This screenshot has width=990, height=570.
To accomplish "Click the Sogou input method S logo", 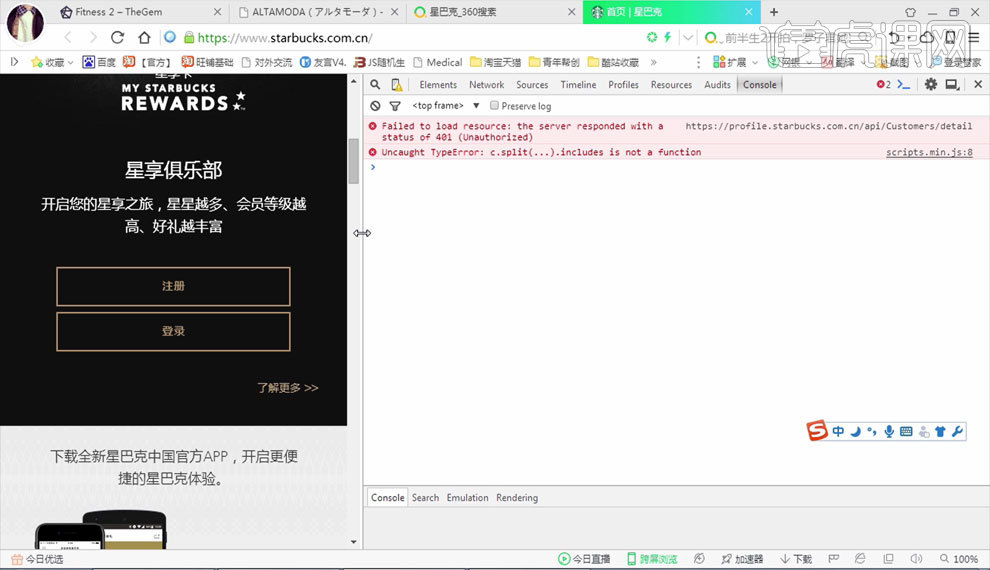I will point(817,430).
